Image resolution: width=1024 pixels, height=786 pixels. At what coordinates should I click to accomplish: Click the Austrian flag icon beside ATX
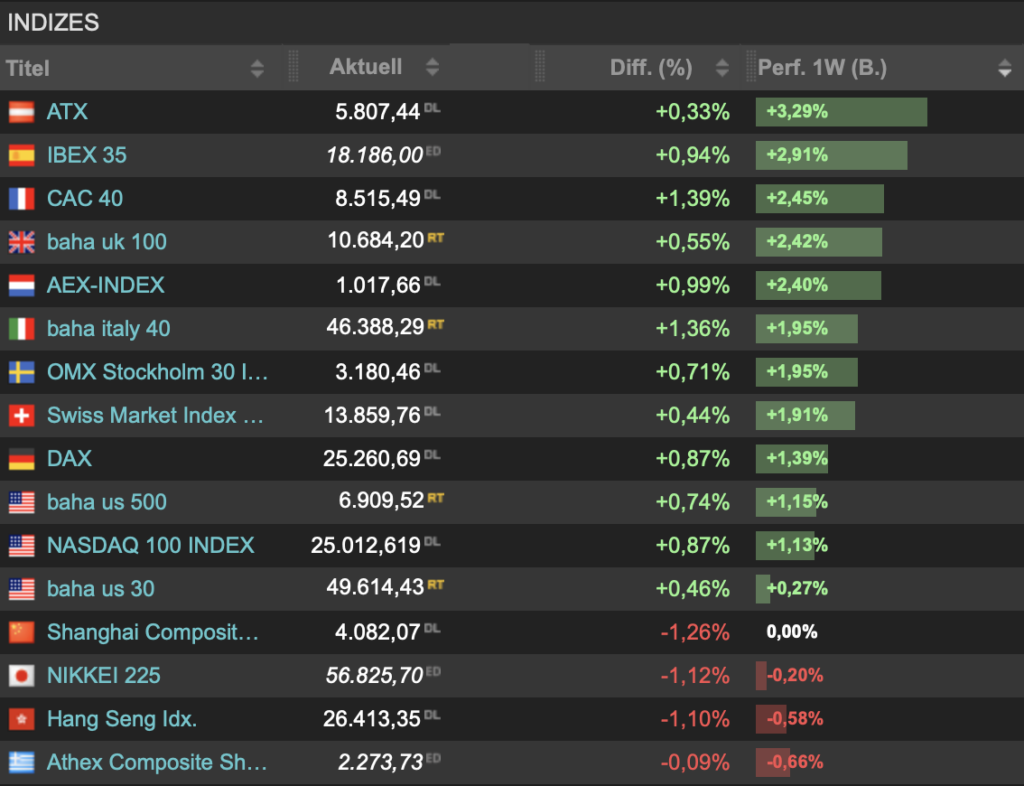(x=22, y=112)
